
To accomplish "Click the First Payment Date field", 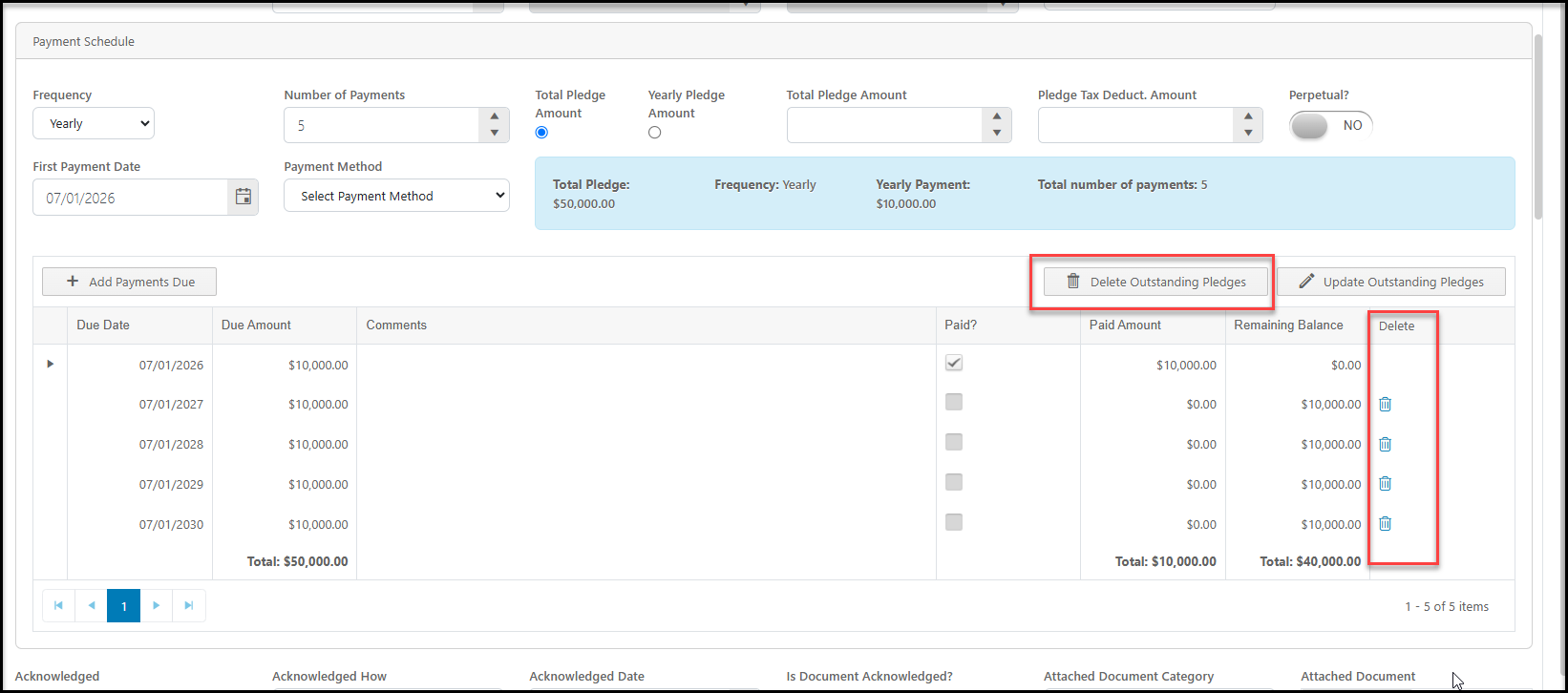I will click(132, 198).
